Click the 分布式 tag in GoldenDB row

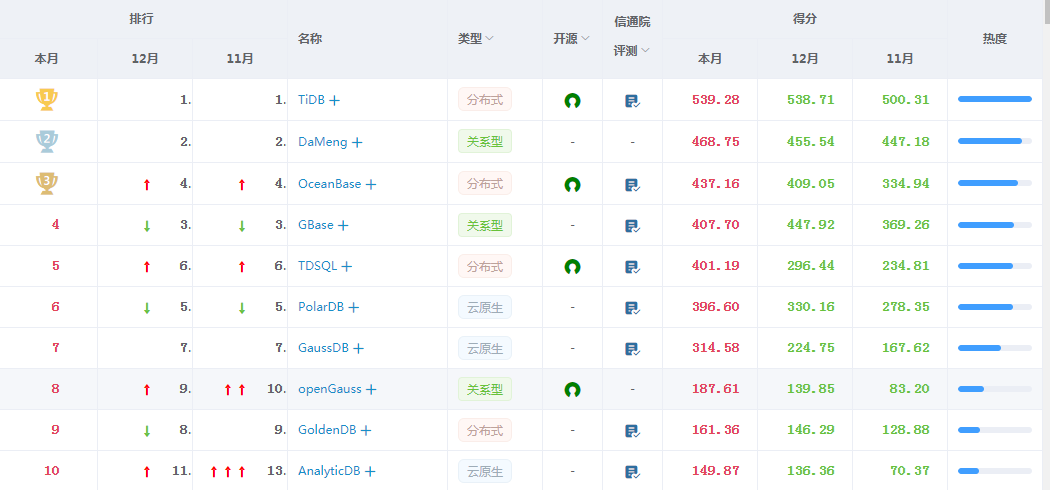tap(485, 430)
